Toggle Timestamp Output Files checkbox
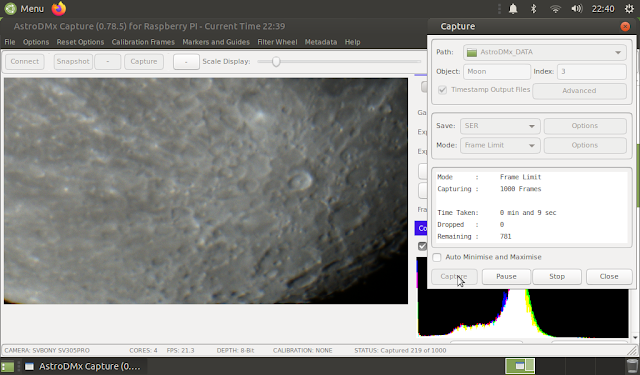The width and height of the screenshot is (640, 375). coord(442,90)
